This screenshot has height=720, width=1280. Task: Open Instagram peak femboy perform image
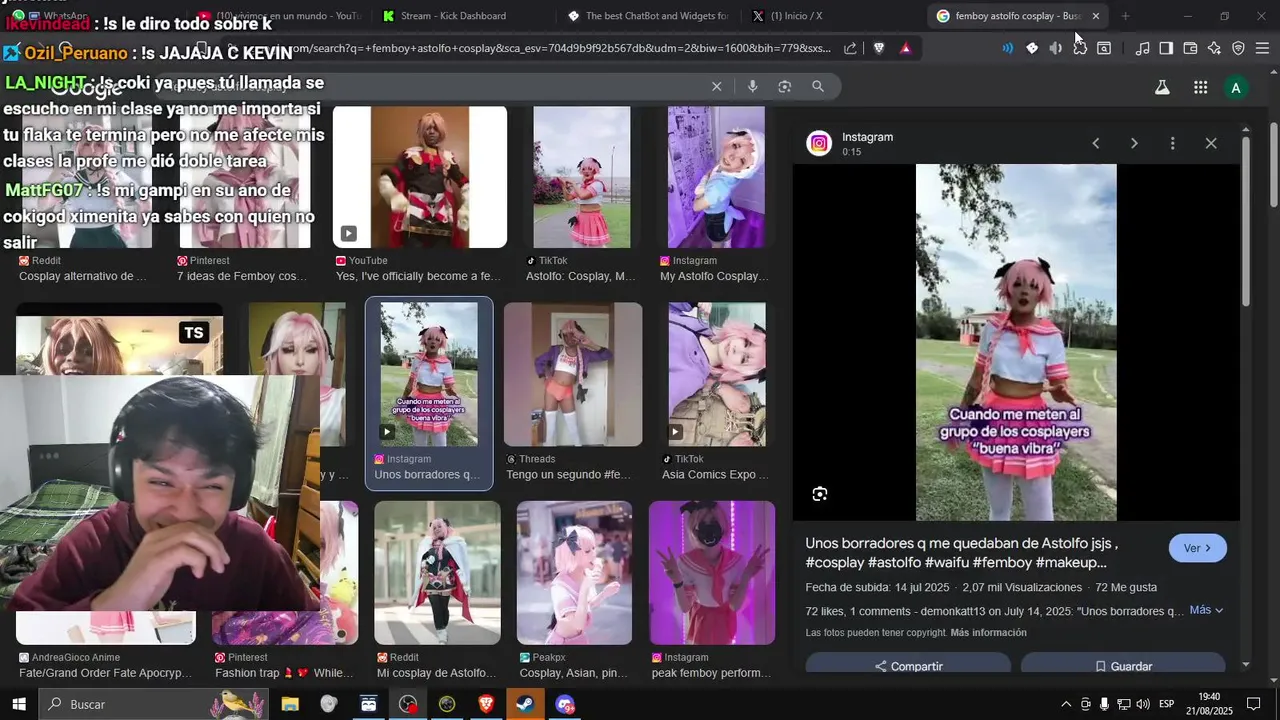click(712, 573)
